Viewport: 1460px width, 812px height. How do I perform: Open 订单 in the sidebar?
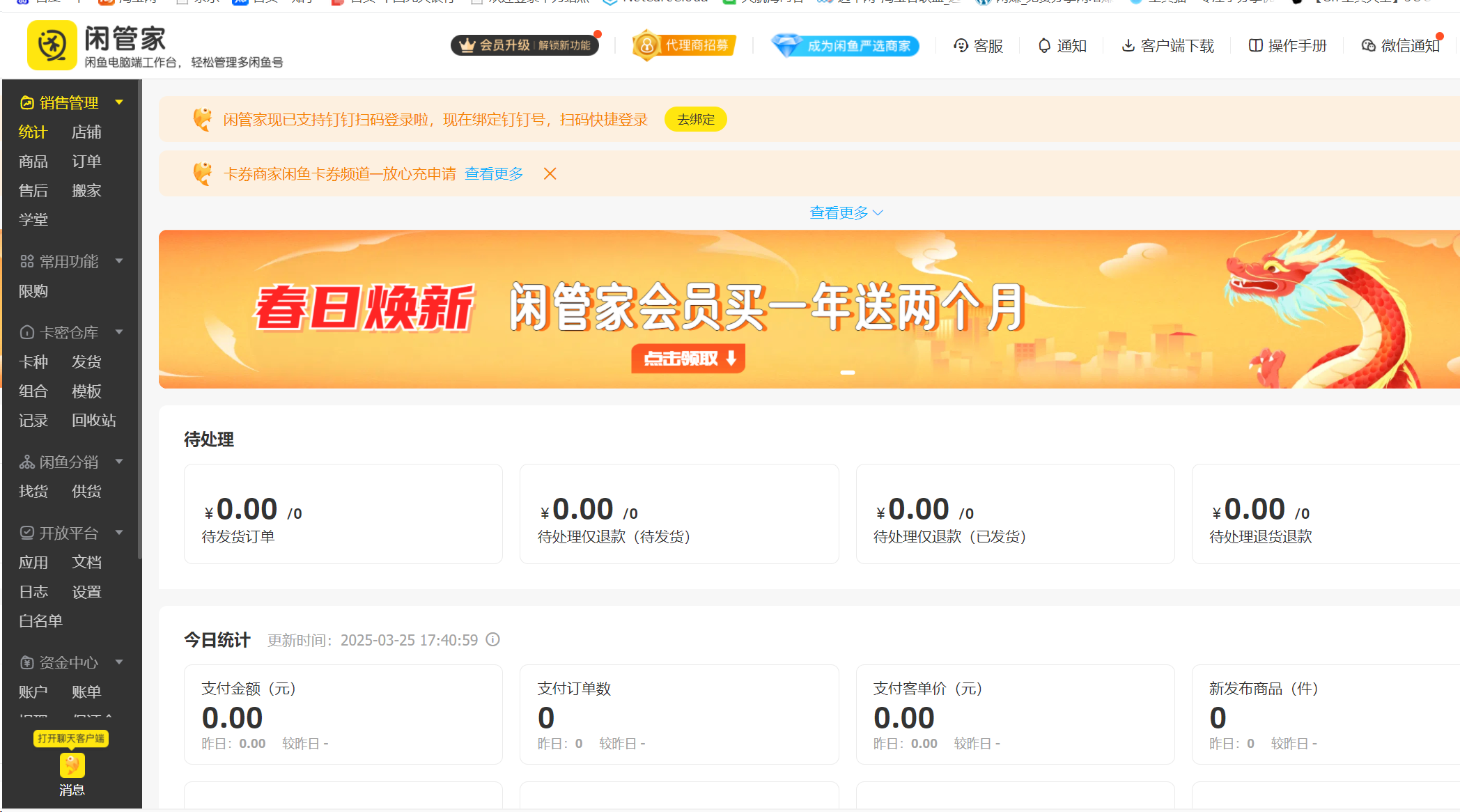[x=86, y=162]
